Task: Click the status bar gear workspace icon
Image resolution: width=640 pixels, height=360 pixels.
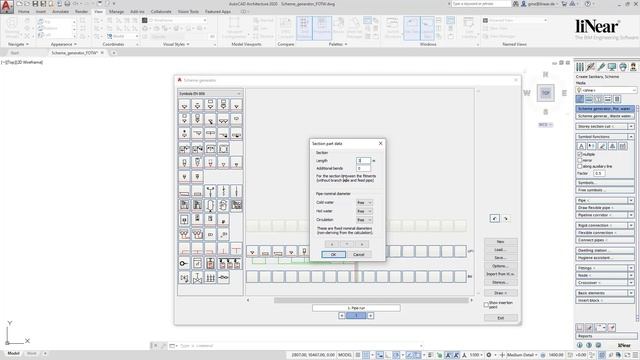Action: pyautogui.click(x=489, y=355)
